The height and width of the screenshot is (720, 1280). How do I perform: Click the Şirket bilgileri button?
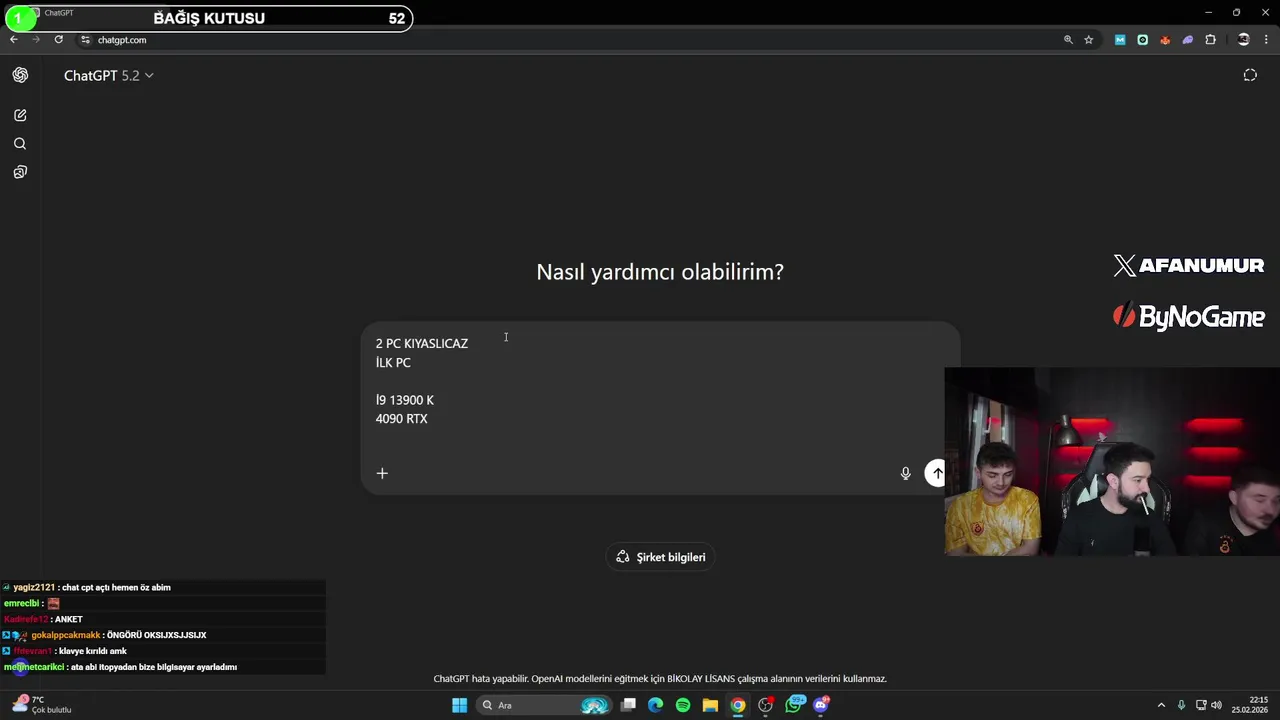[661, 557]
